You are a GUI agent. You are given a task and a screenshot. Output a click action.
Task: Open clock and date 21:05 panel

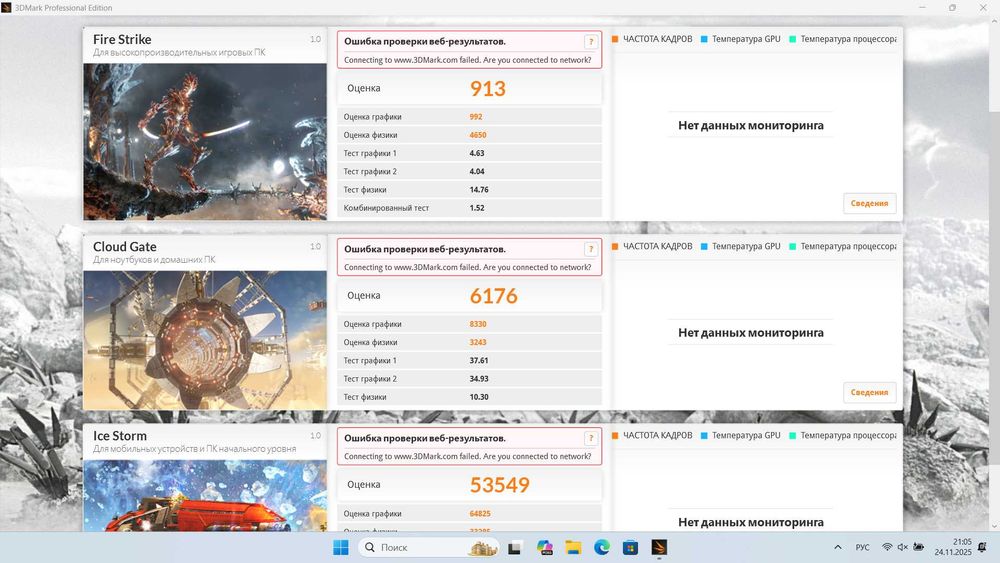(953, 547)
